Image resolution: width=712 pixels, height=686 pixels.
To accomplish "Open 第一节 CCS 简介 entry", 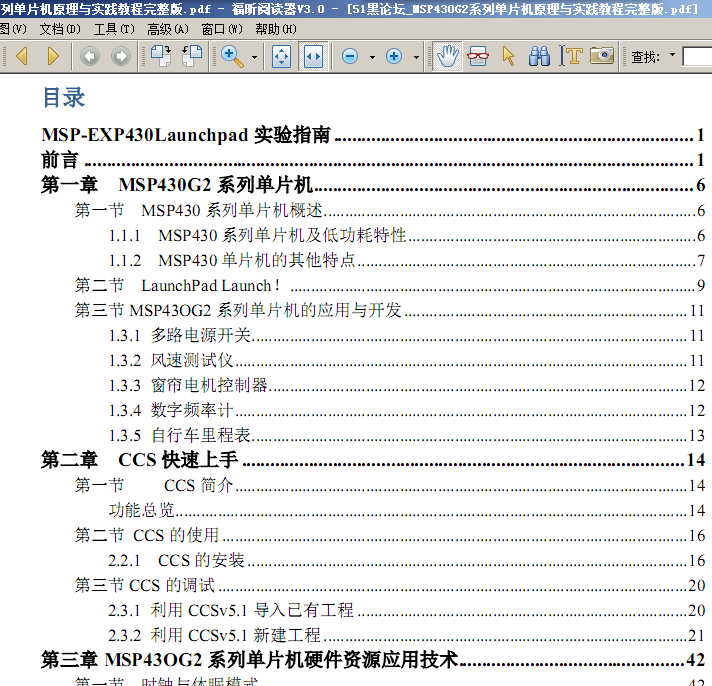I will tap(390, 485).
